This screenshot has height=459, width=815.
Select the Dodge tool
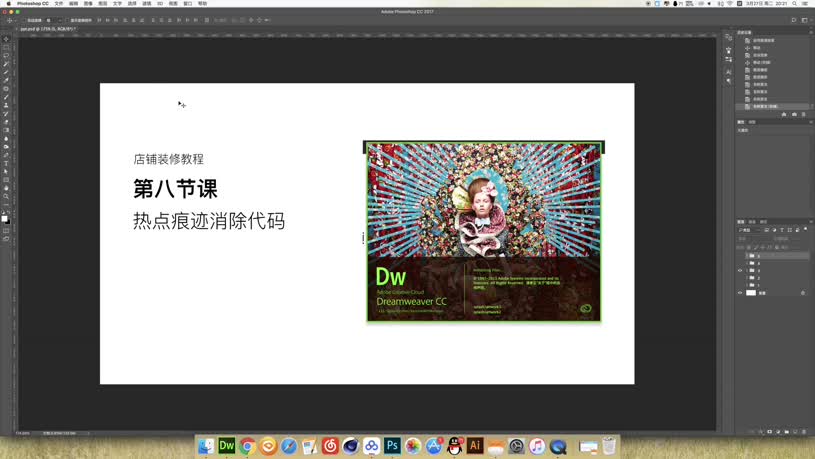tap(6, 147)
